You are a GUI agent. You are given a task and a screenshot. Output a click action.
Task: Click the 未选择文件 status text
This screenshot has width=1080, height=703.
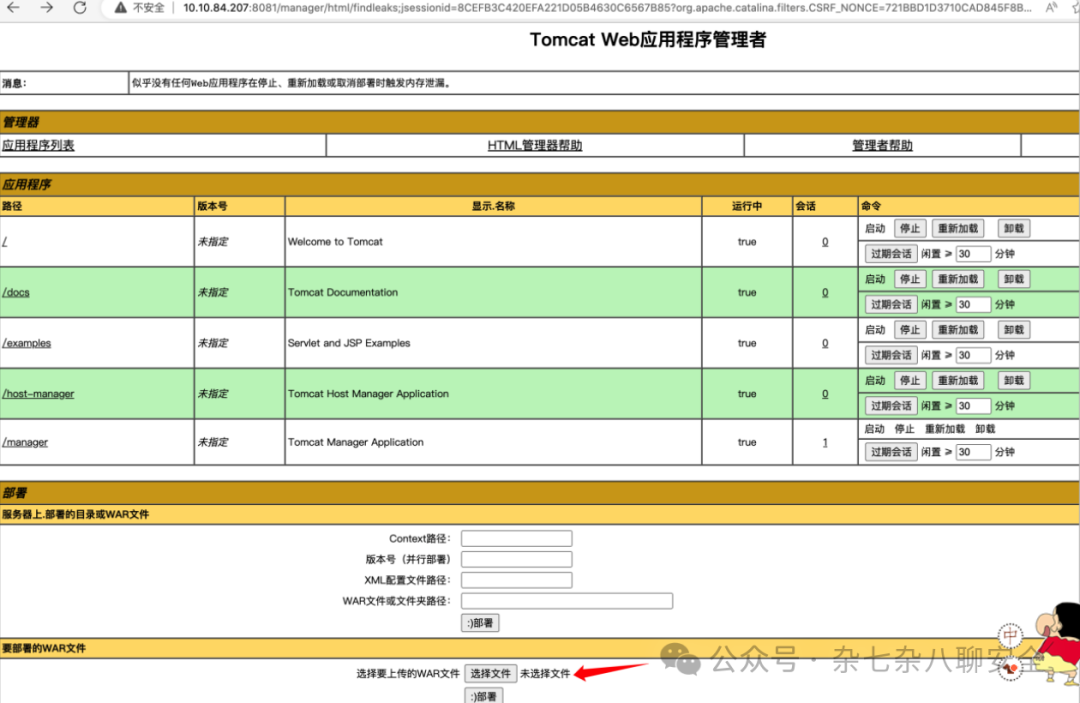(x=545, y=673)
